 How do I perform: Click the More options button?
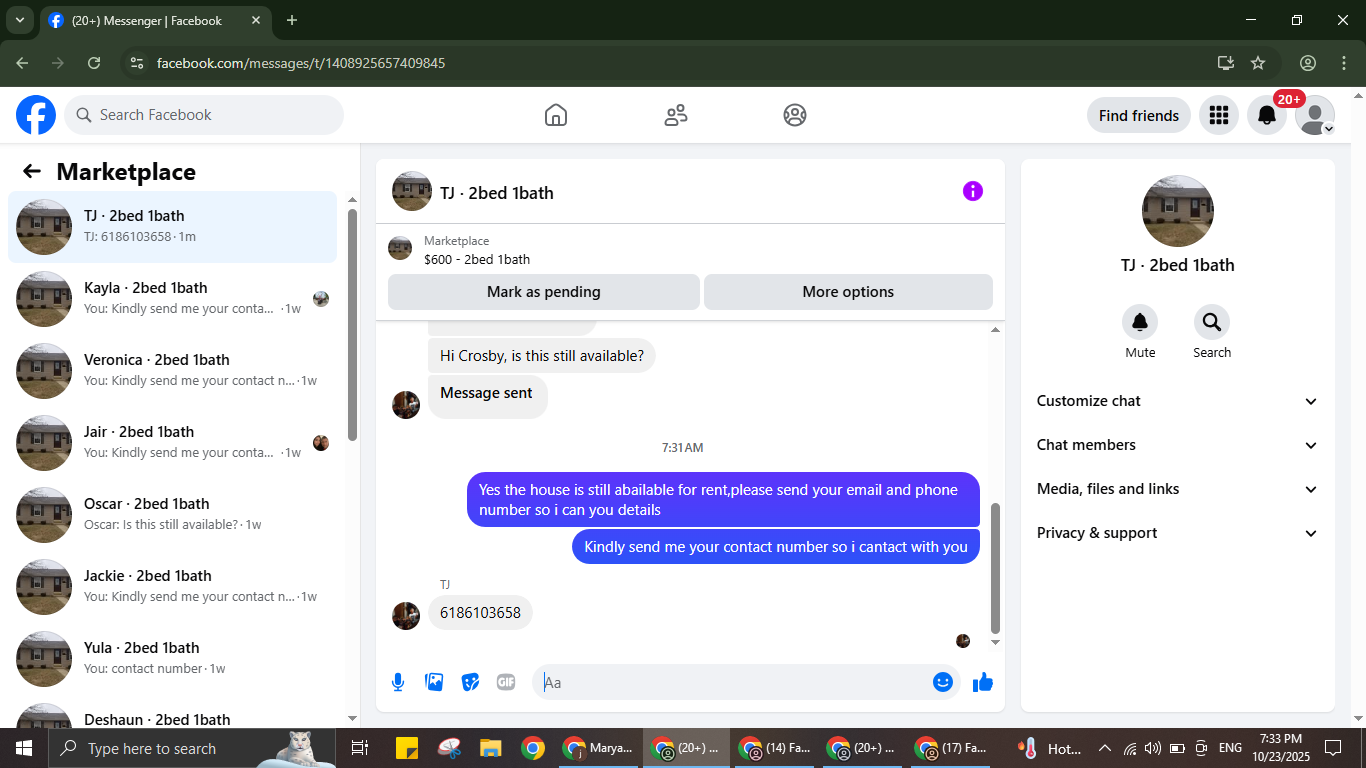[848, 292]
